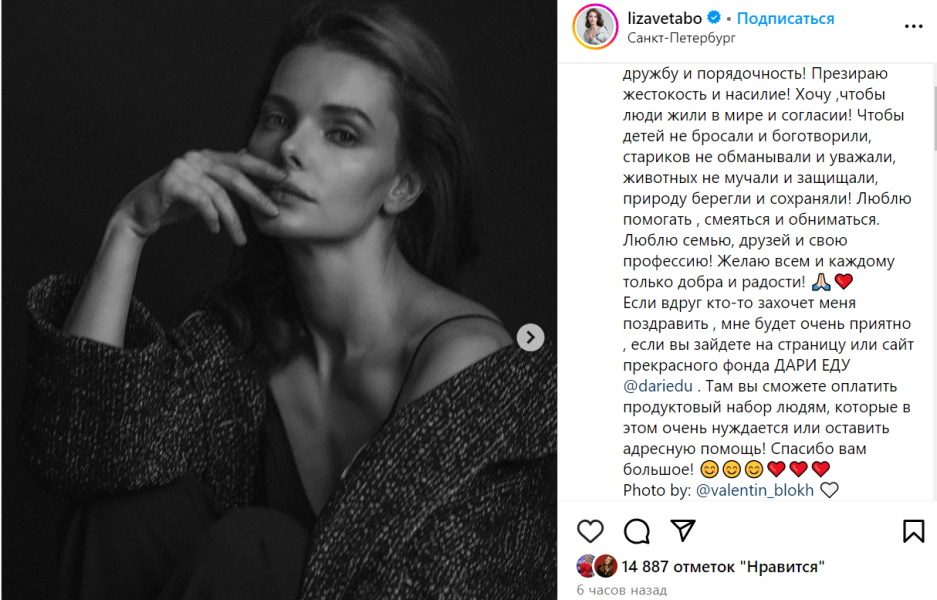View the list of 14 887 likes

coord(724,567)
